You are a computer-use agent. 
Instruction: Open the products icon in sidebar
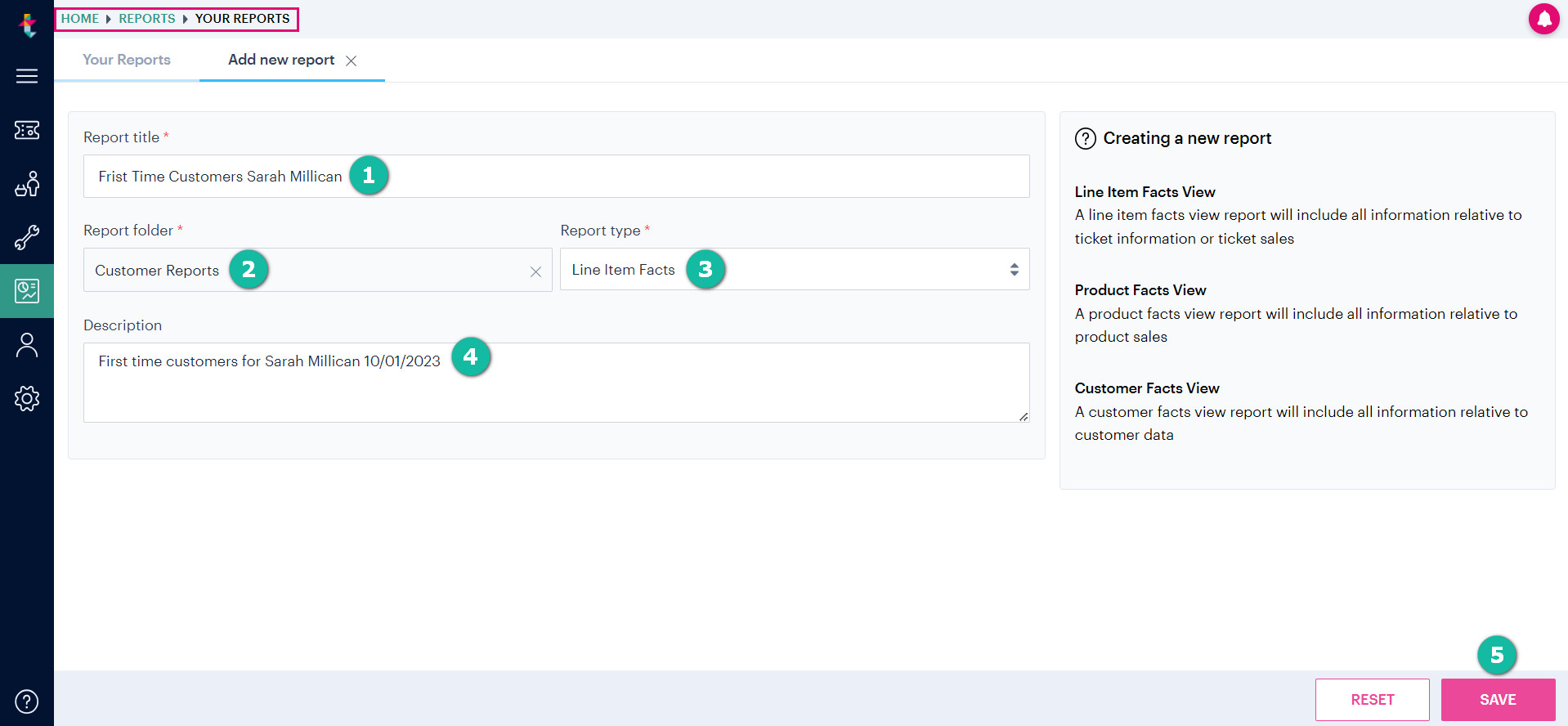[27, 184]
